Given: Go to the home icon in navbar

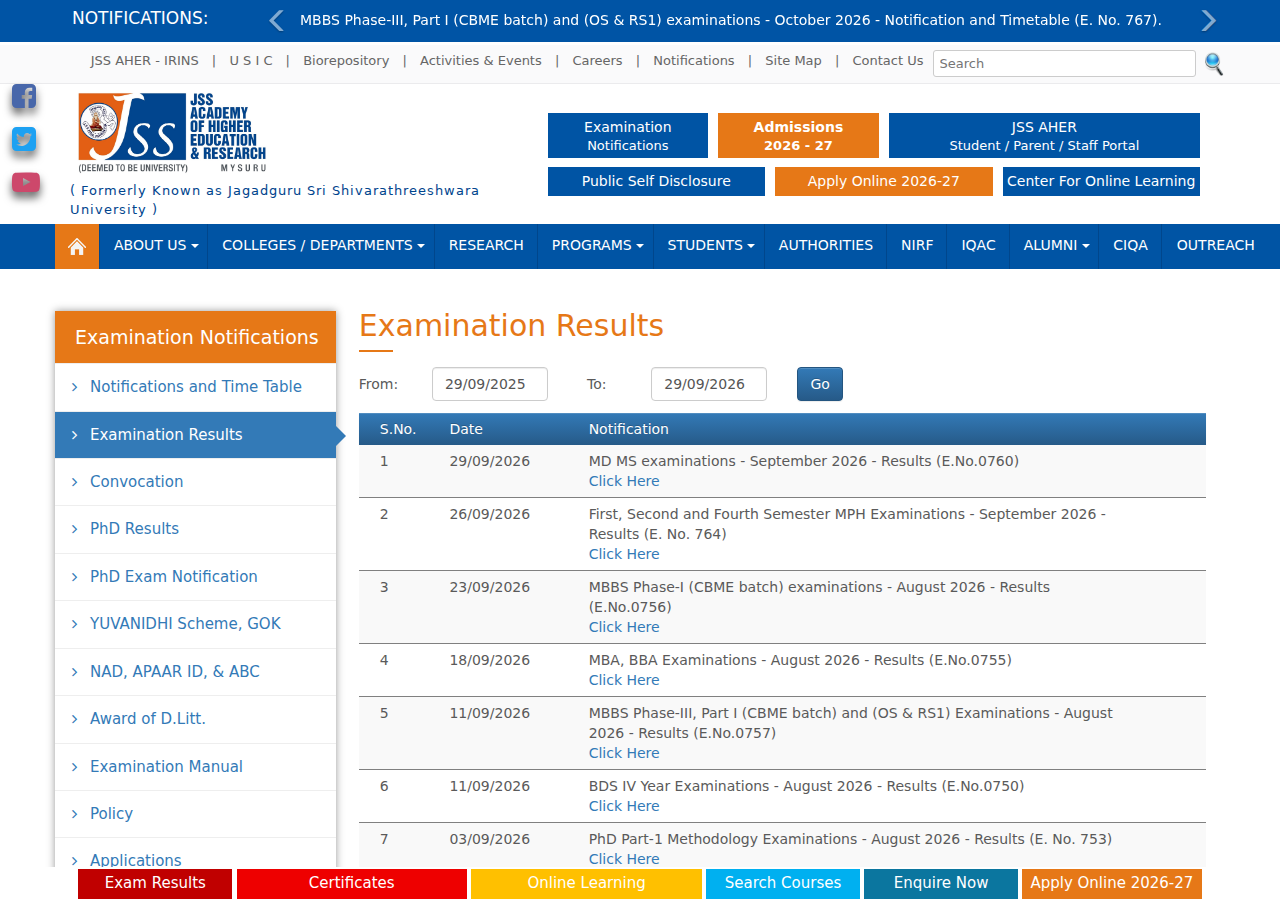Looking at the screenshot, I should (x=77, y=246).
